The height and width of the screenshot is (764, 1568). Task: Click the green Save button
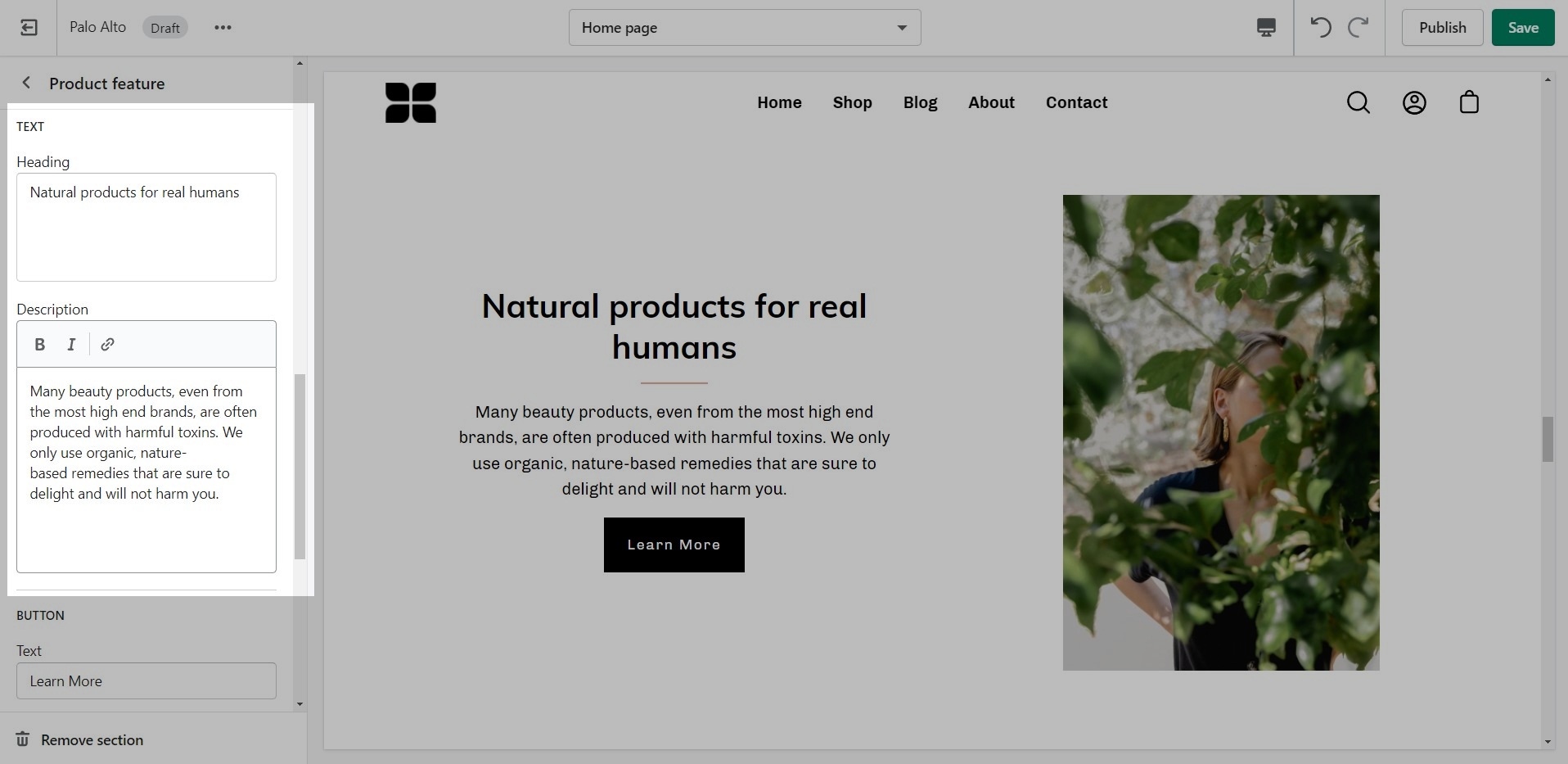point(1523,28)
